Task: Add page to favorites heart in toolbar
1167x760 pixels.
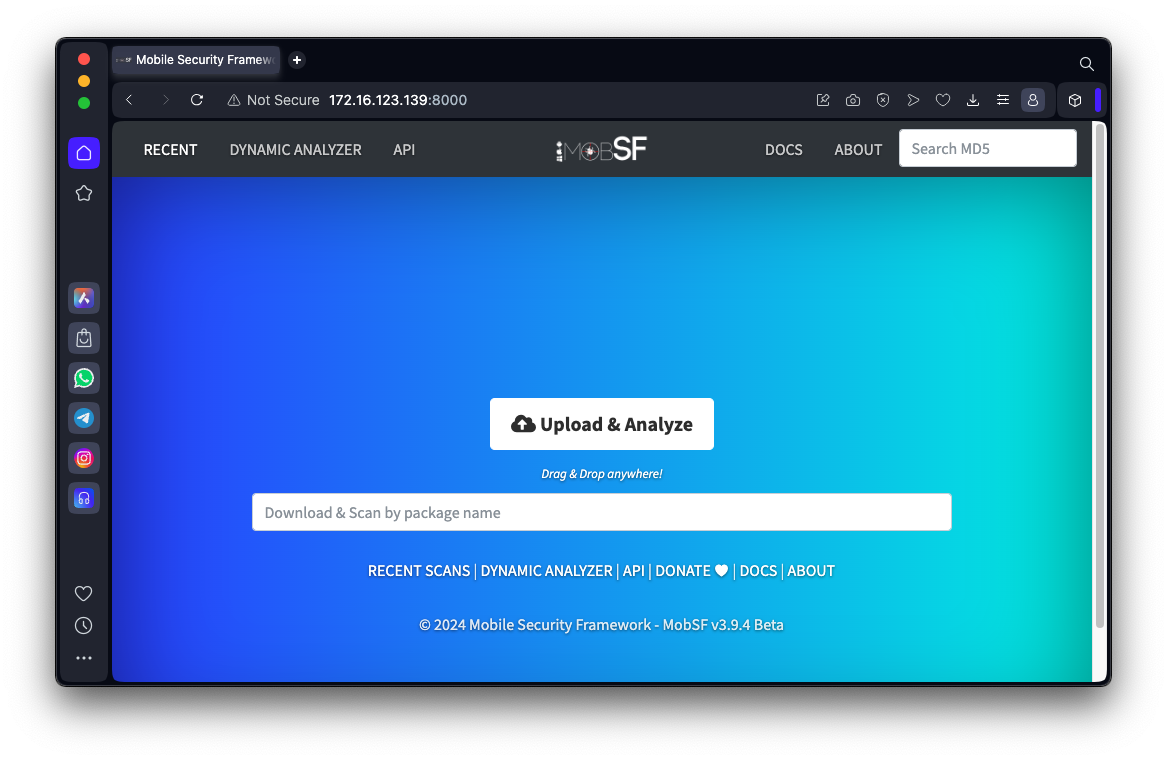Action: 943,100
